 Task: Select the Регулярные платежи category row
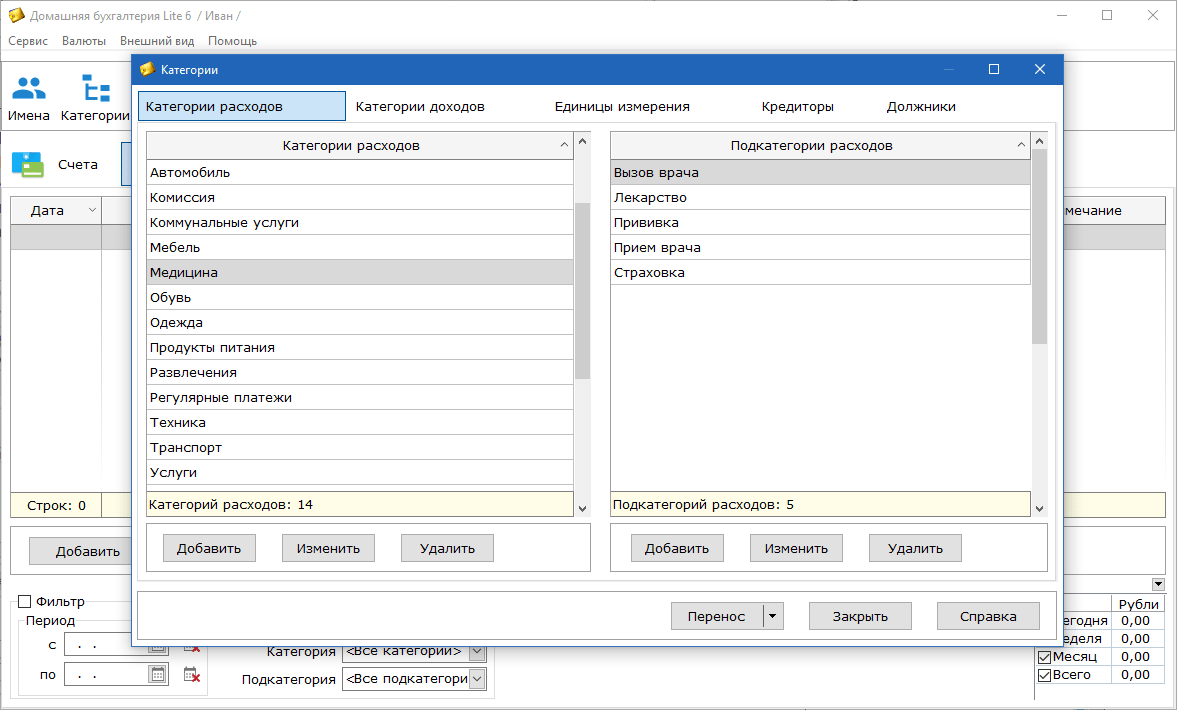pyautogui.click(x=360, y=397)
